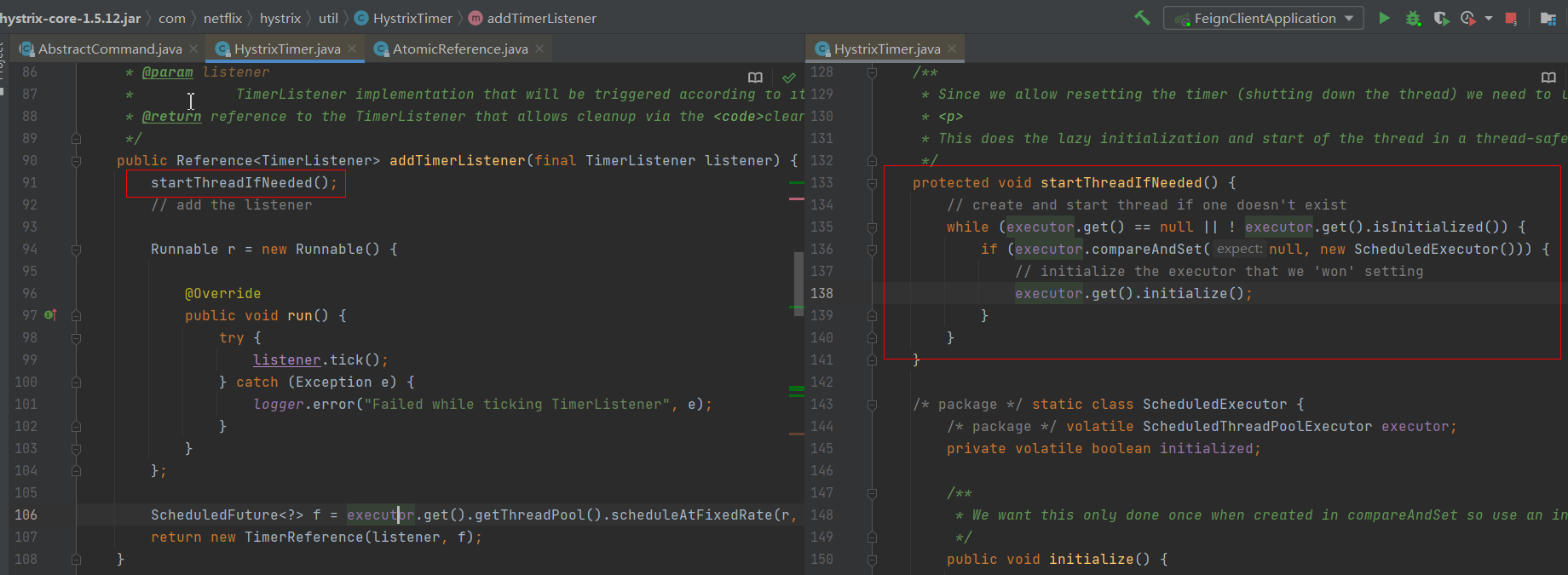The image size is (1568, 575).
Task: Click the util breadcrumb segment
Action: (x=328, y=18)
